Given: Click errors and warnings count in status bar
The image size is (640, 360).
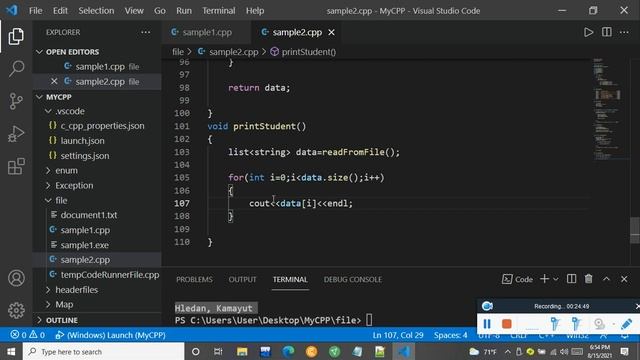Looking at the screenshot, I should (28, 335).
